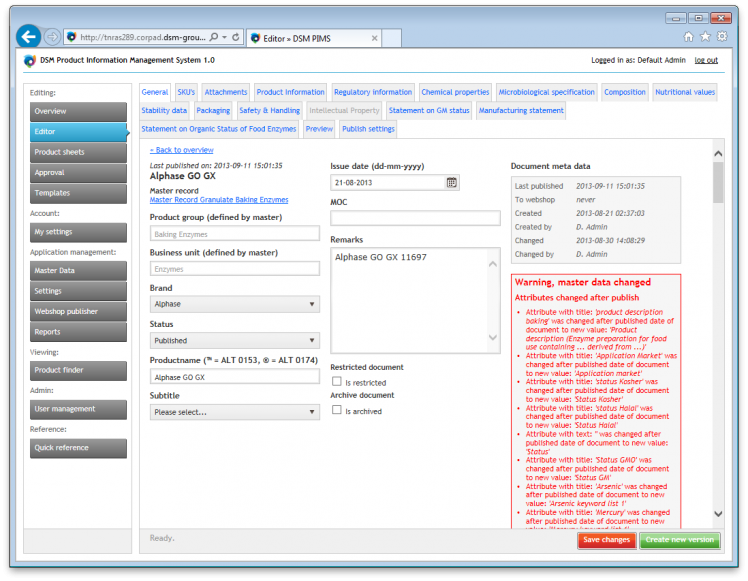Click the browser back arrow button
The width and height of the screenshot is (748, 581).
pyautogui.click(x=29, y=37)
